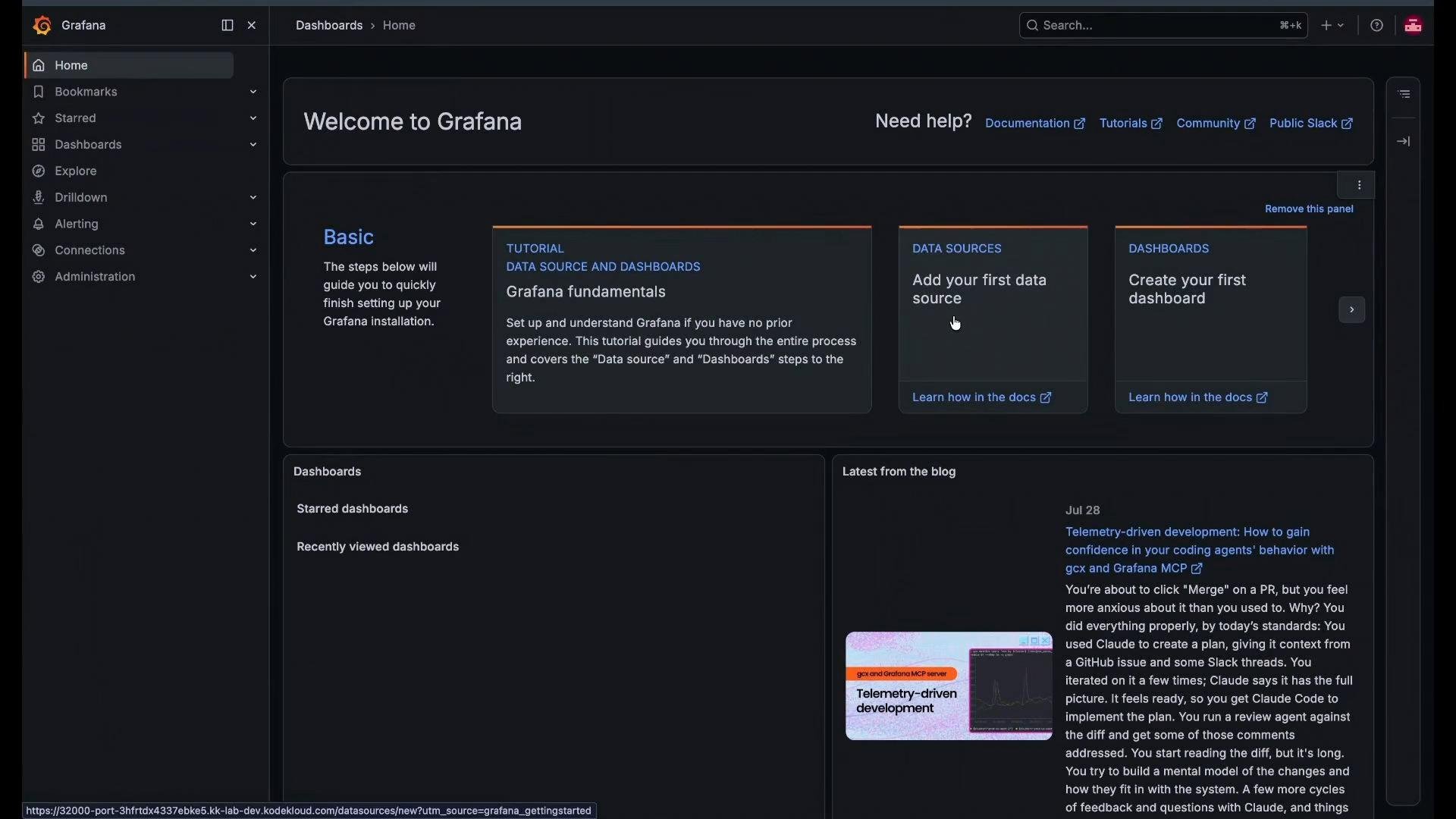Viewport: 1456px width, 819px height.
Task: Click Remove this panel
Action: point(1310,209)
